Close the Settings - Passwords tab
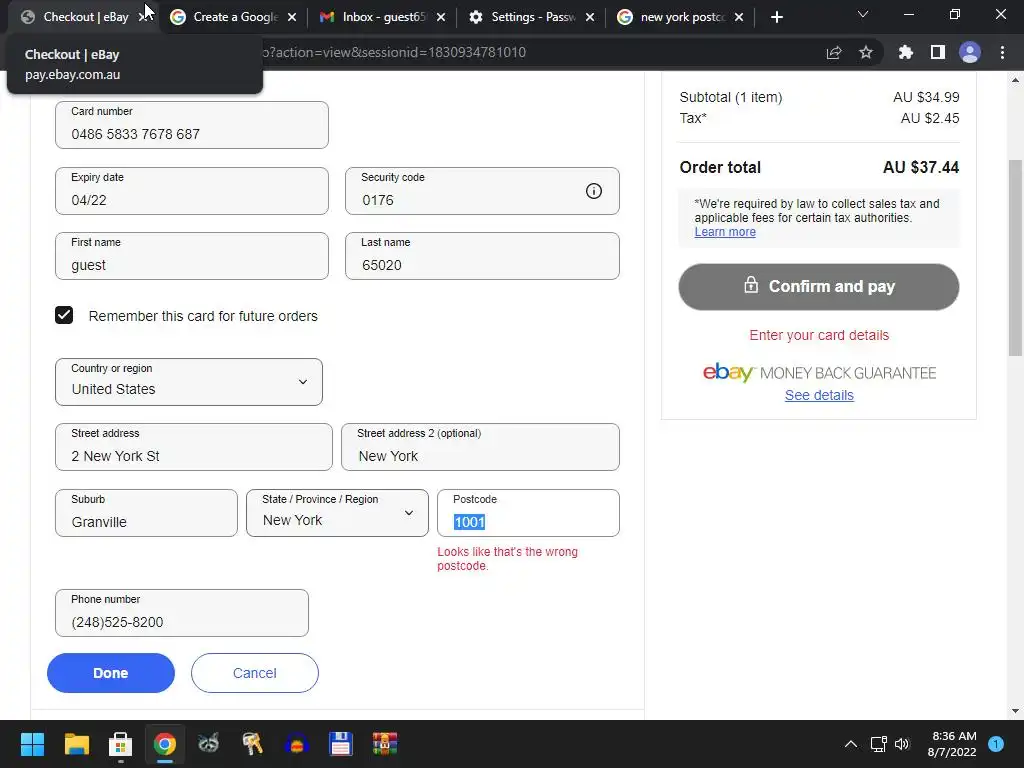 pos(590,18)
